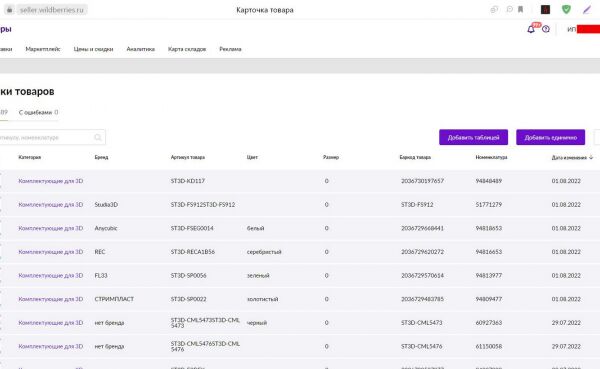Select article cell ST3D-SP0056
This screenshot has height=369, width=600.
pos(188,276)
